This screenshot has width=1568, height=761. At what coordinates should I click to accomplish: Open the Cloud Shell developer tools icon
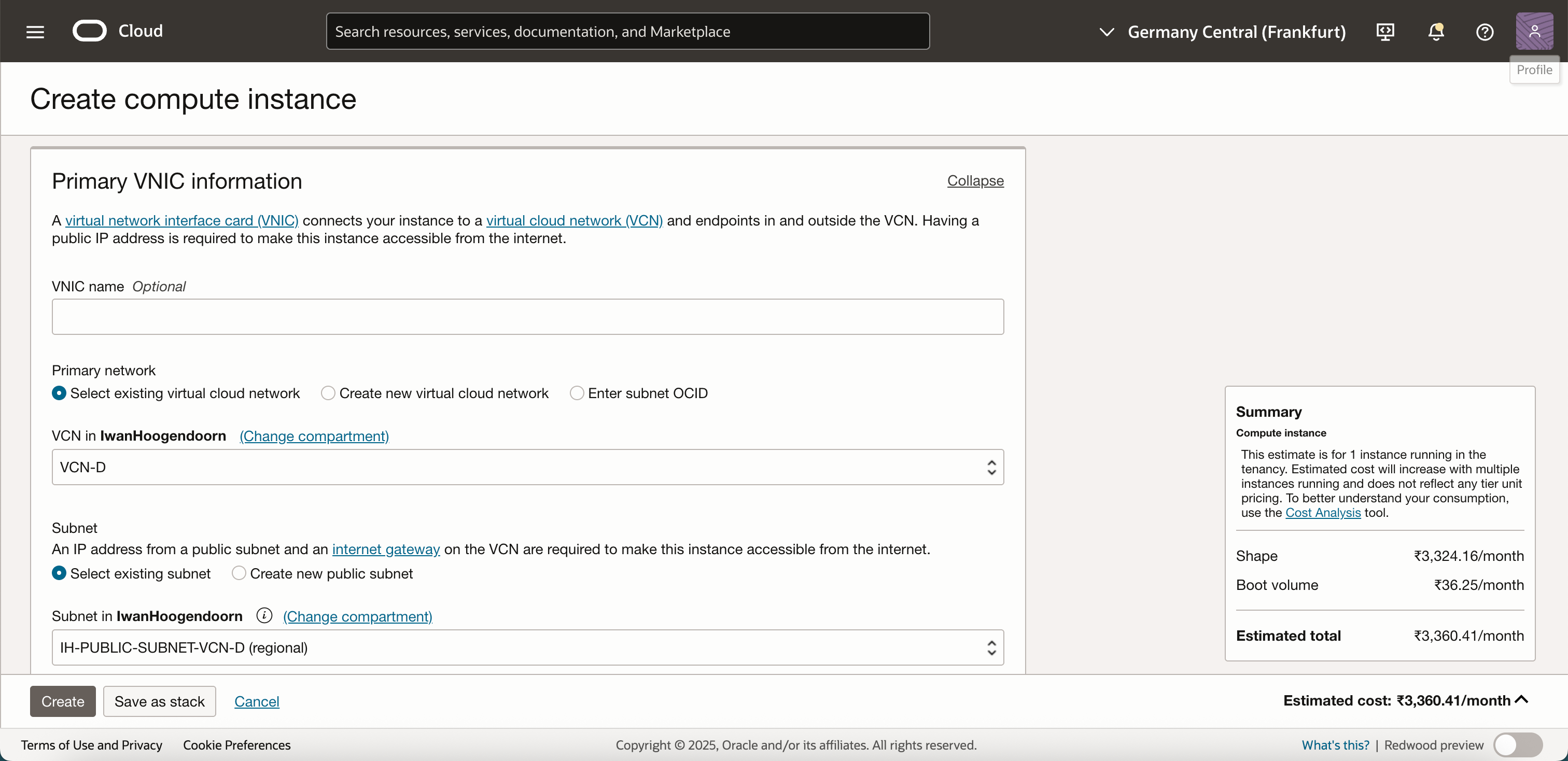(1385, 32)
